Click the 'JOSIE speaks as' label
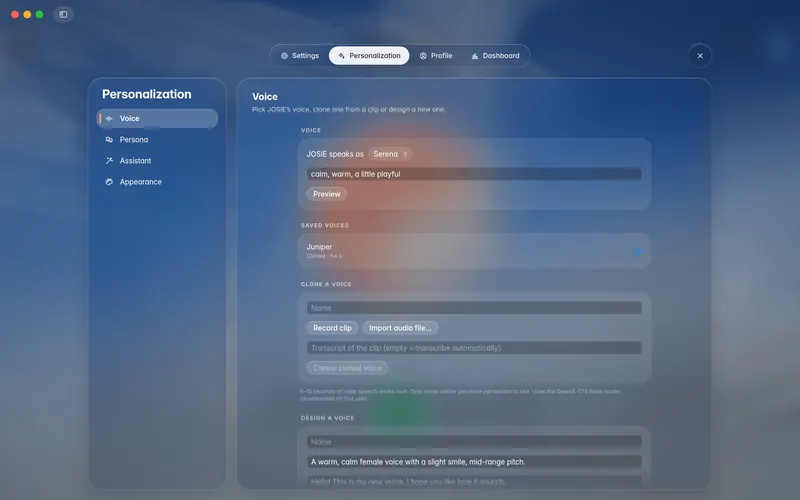This screenshot has width=800, height=500. point(335,154)
